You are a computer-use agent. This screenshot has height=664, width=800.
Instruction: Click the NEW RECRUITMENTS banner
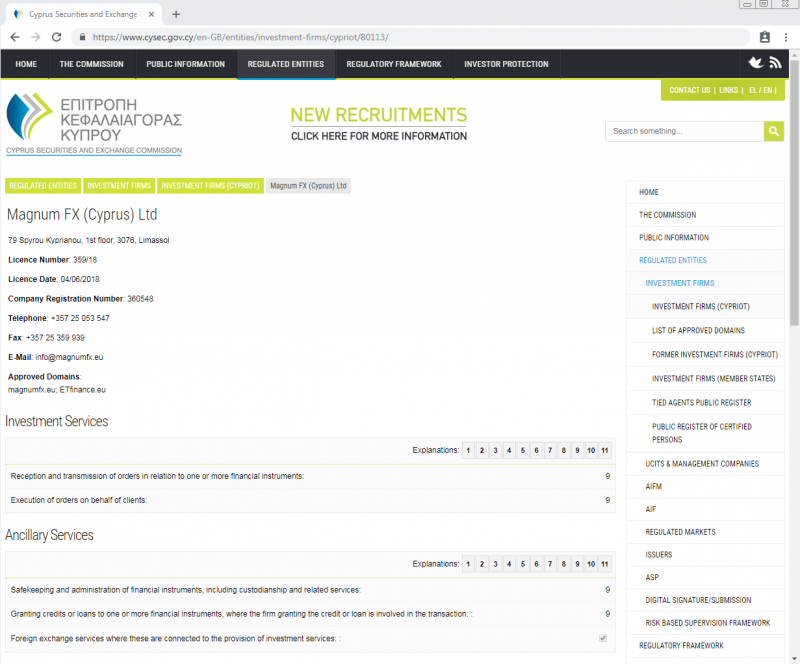point(379,124)
